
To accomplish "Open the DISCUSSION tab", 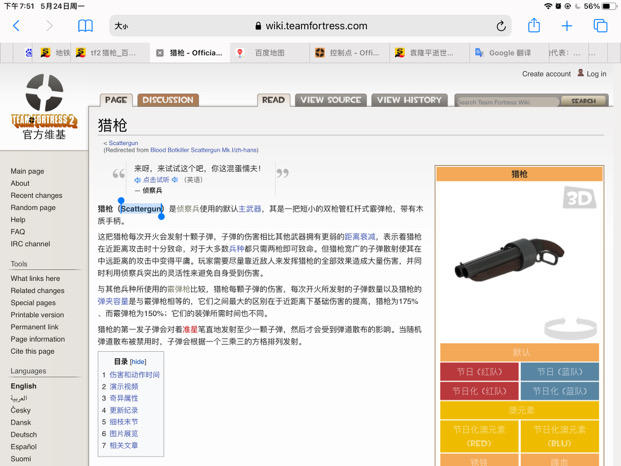I will point(168,100).
